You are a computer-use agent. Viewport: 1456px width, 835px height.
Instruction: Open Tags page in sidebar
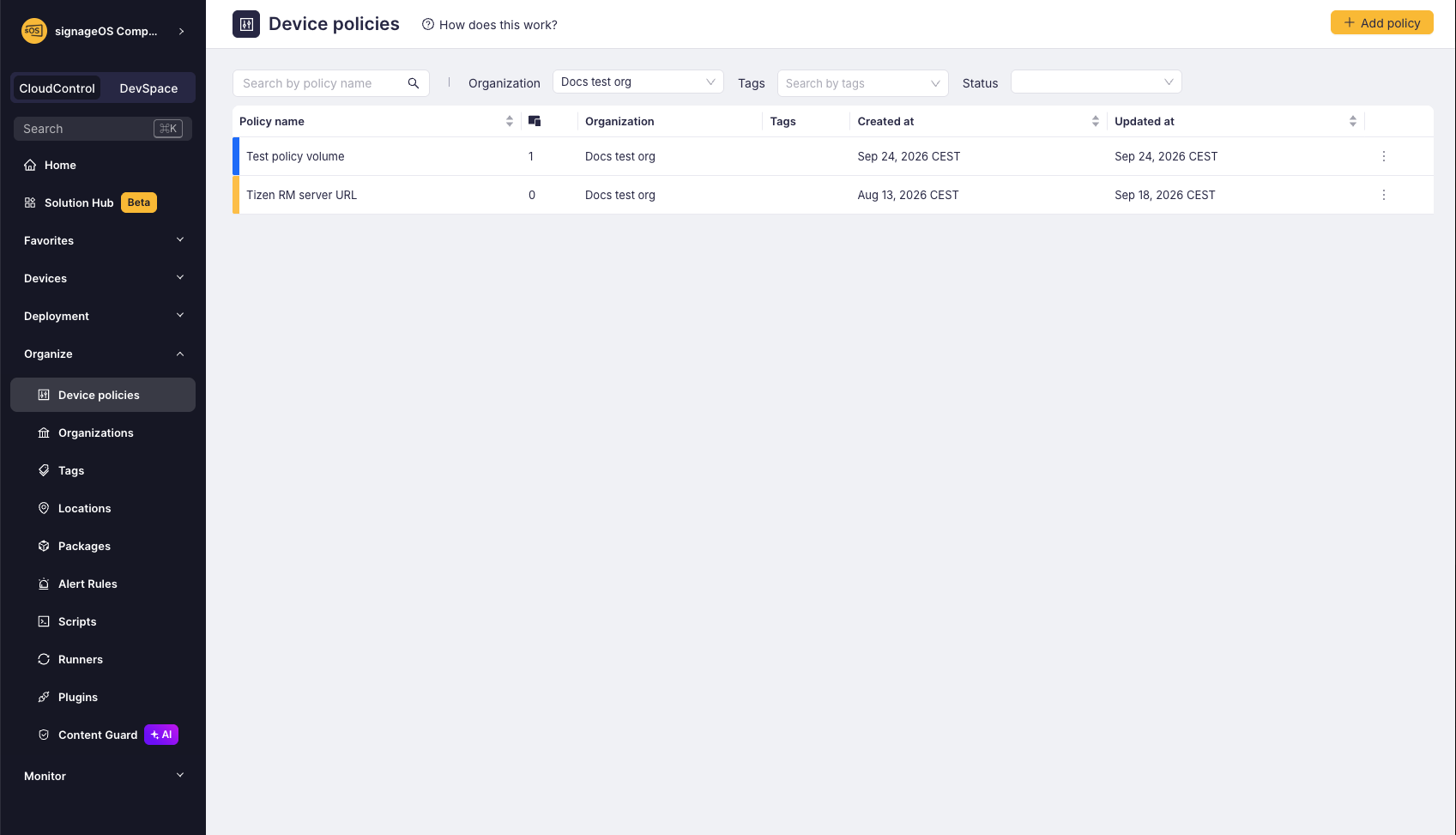tap(103, 470)
